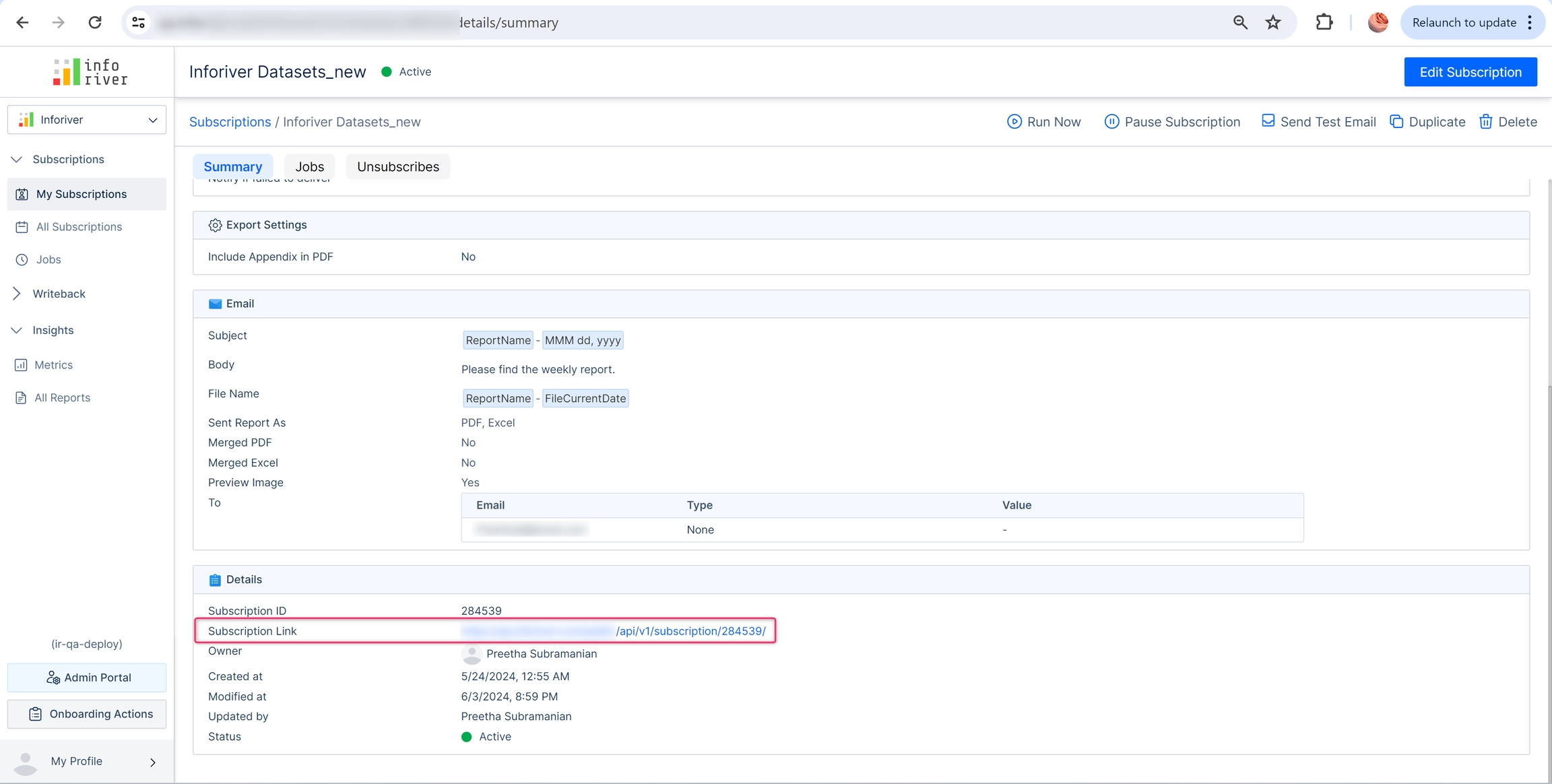This screenshot has height=784, width=1552.
Task: Switch to the Jobs tab
Action: tap(309, 167)
